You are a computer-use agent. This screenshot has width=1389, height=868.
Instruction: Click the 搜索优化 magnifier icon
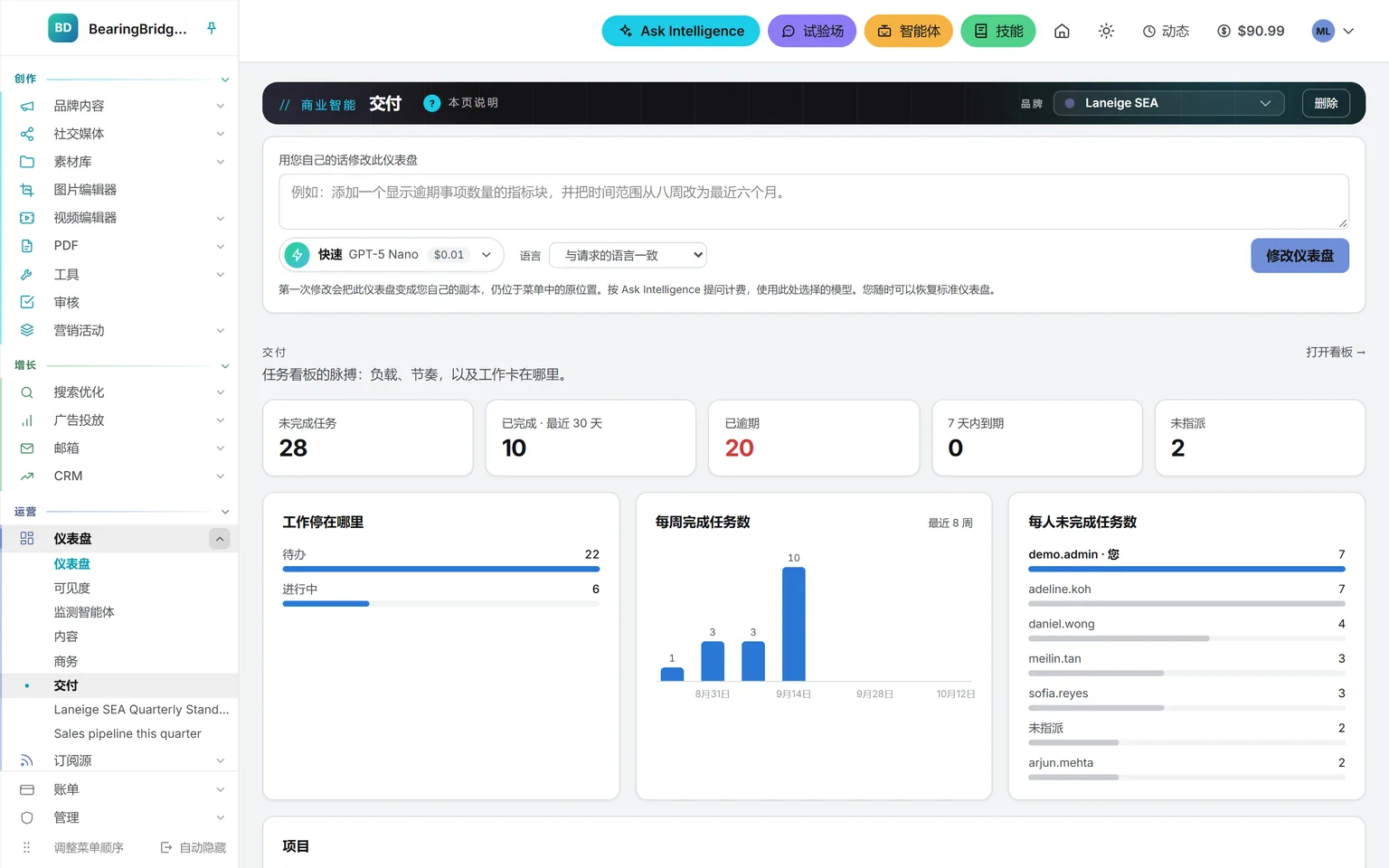[x=27, y=392]
